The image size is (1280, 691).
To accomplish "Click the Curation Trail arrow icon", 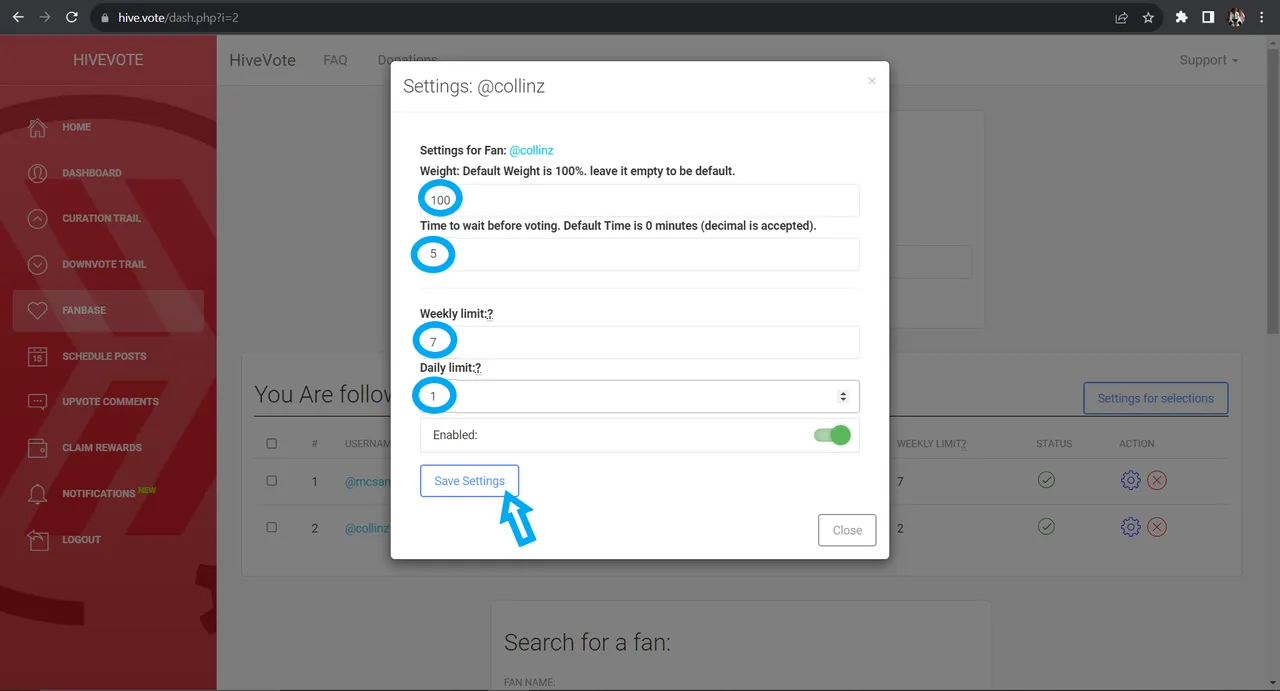I will [x=37, y=218].
